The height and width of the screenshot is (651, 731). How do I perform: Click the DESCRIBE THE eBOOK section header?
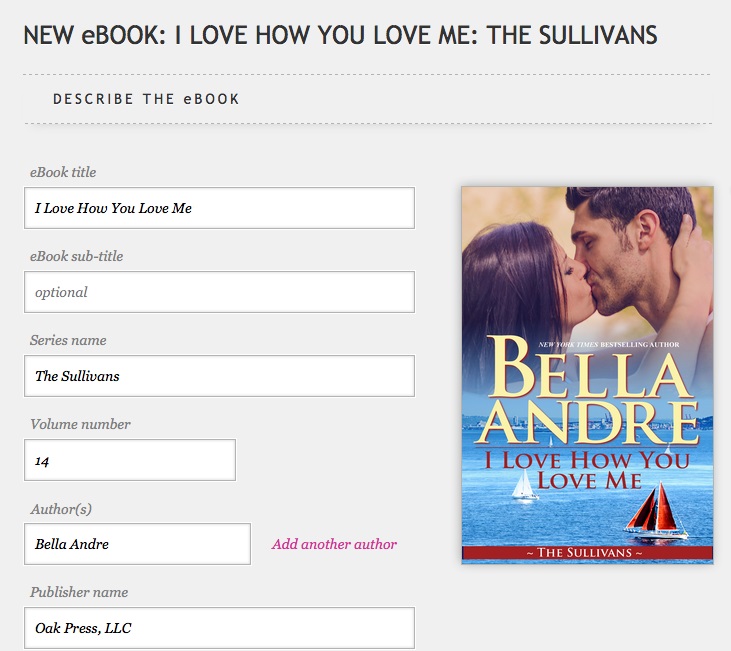pyautogui.click(x=146, y=99)
